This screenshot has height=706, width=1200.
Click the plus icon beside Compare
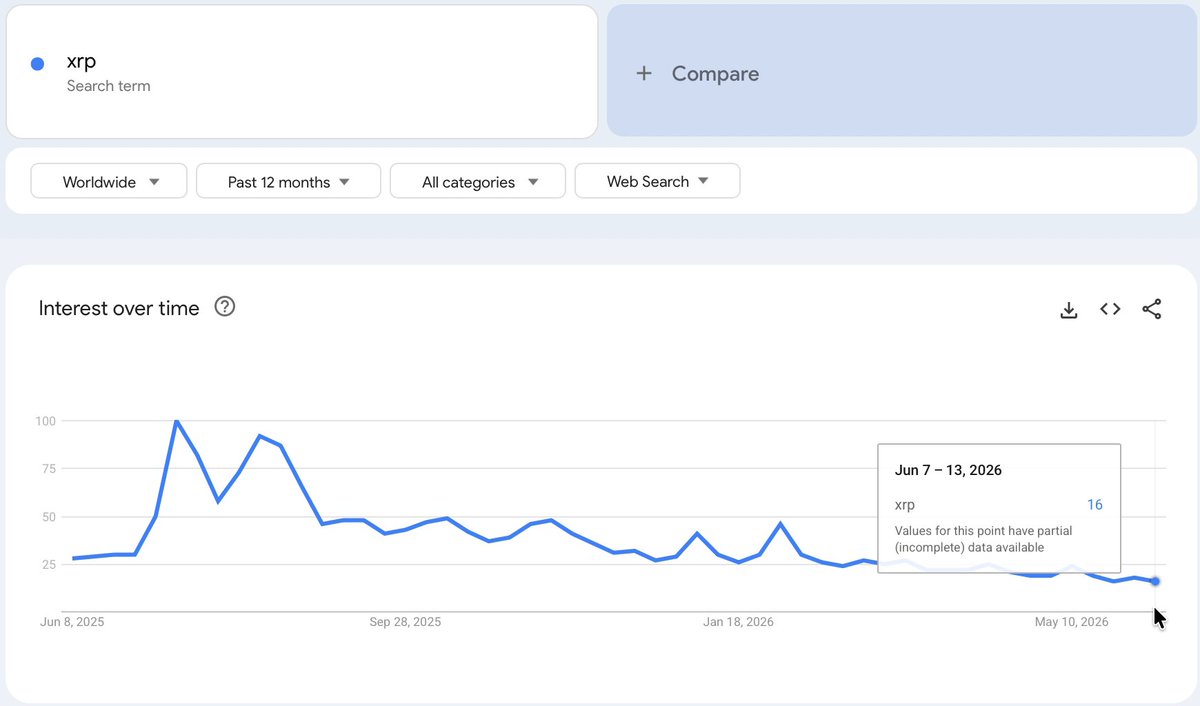click(x=644, y=73)
